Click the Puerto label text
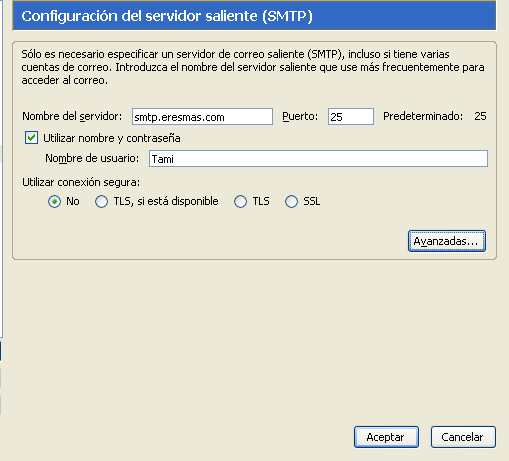Screen dimensions: 509x461 (x=300, y=116)
